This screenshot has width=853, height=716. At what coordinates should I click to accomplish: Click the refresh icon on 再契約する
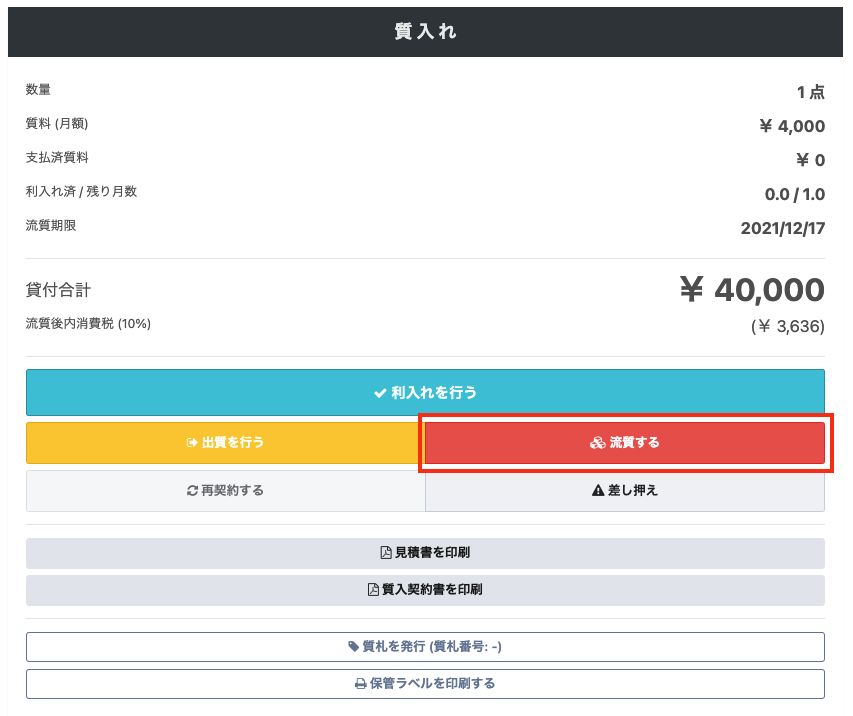click(192, 491)
